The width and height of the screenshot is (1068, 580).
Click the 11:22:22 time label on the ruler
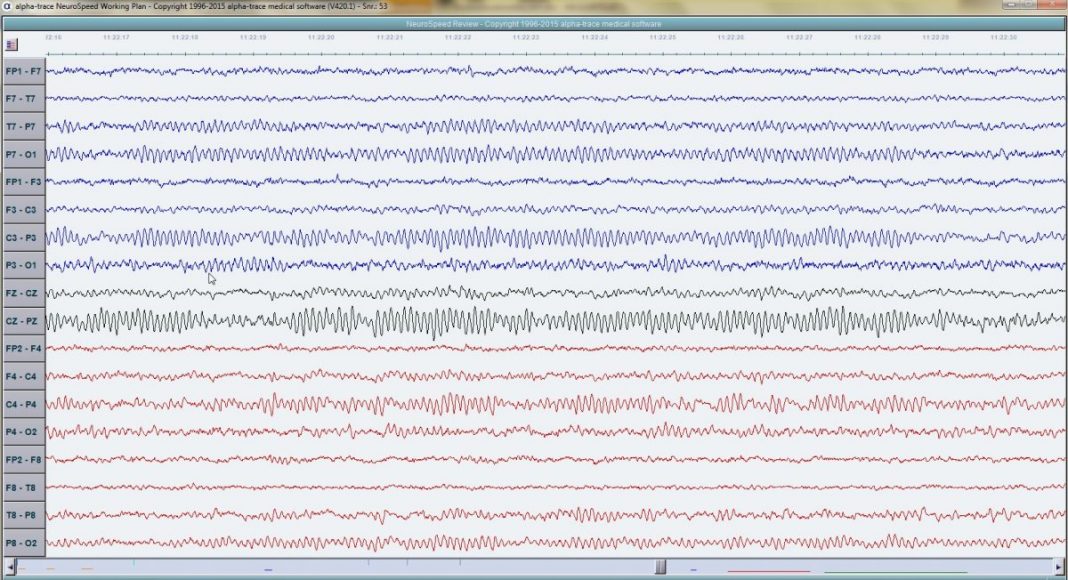pos(458,37)
